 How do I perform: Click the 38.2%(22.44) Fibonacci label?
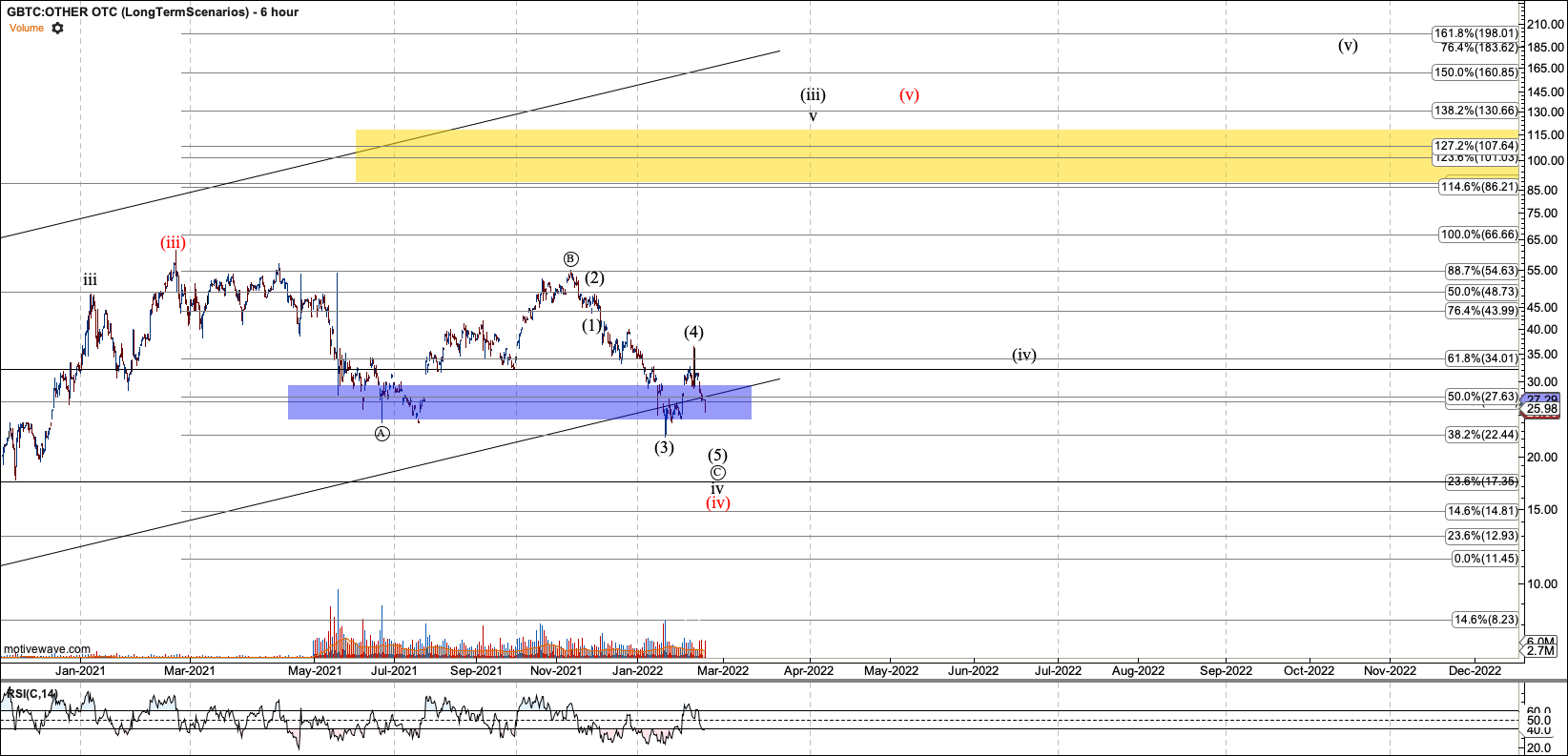pos(1481,435)
